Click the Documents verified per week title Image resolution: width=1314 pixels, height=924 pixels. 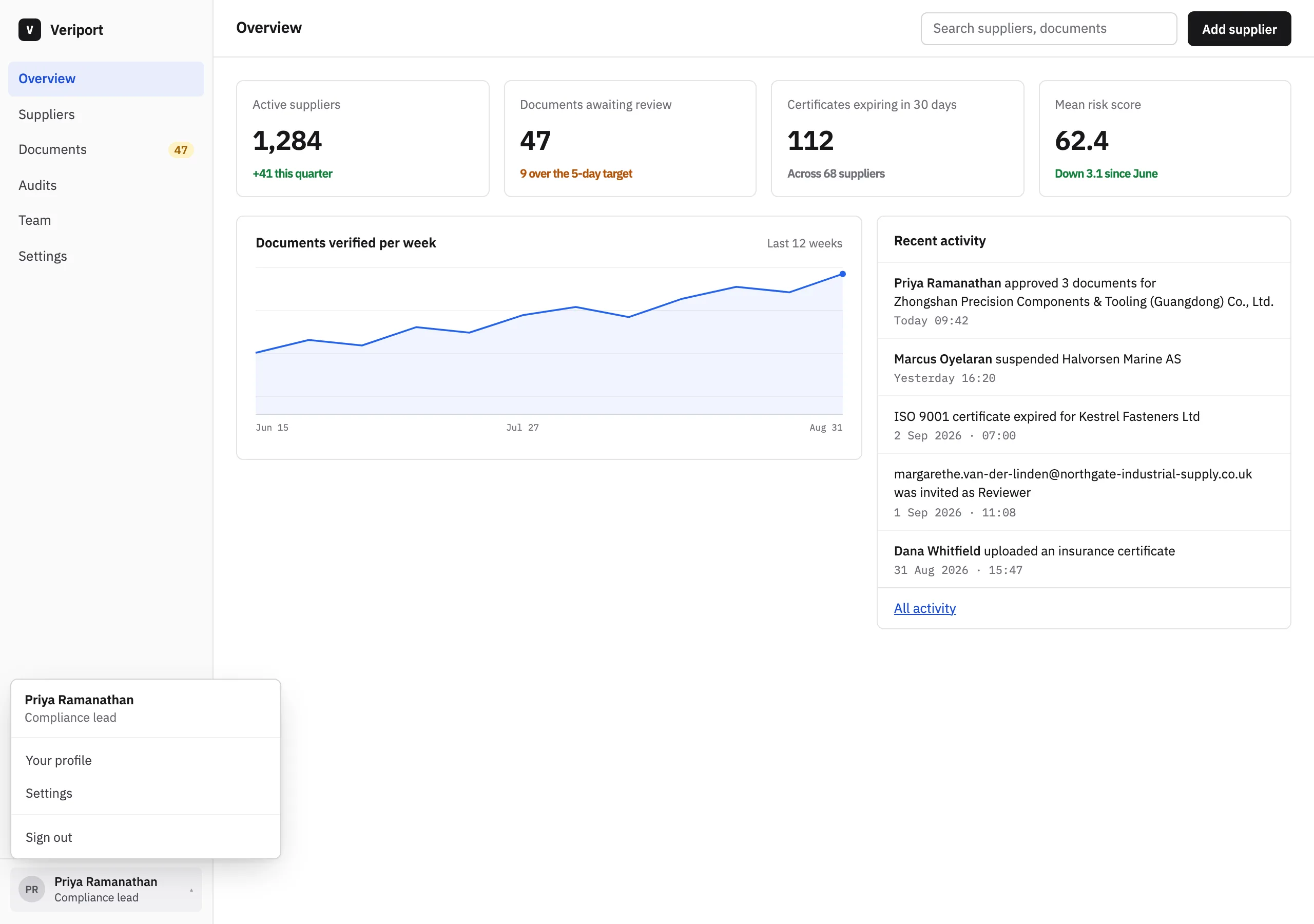345,243
